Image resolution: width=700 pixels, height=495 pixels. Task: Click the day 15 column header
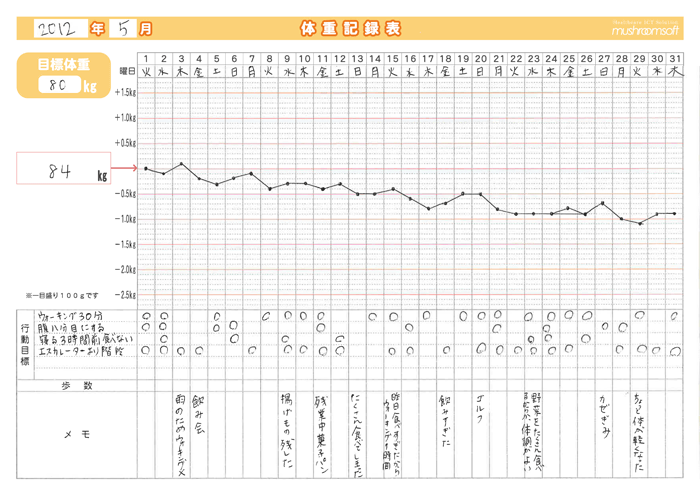click(x=392, y=58)
